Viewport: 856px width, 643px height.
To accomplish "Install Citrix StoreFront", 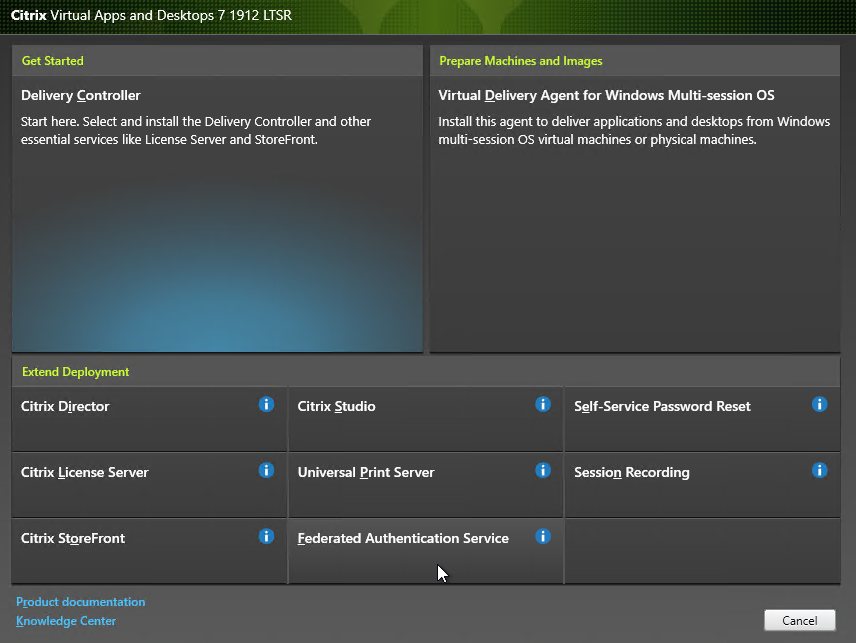I will pos(73,539).
